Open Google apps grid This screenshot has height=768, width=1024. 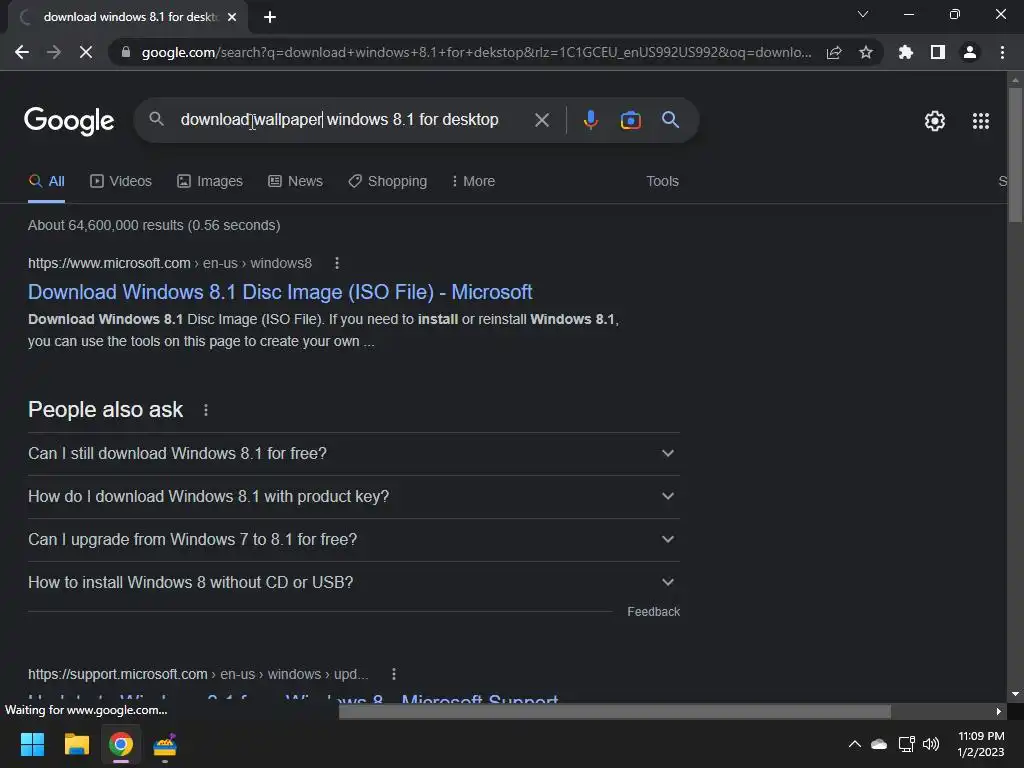(x=981, y=121)
